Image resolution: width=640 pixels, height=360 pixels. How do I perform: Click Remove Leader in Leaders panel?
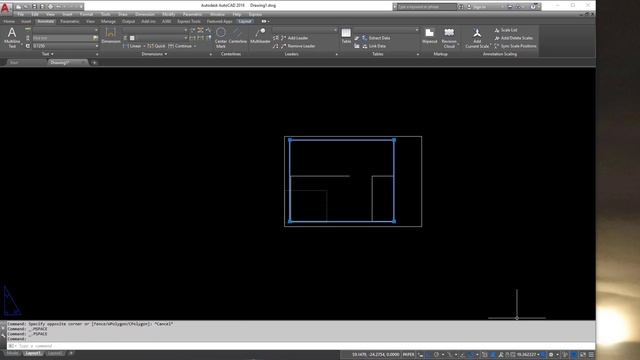(x=298, y=46)
